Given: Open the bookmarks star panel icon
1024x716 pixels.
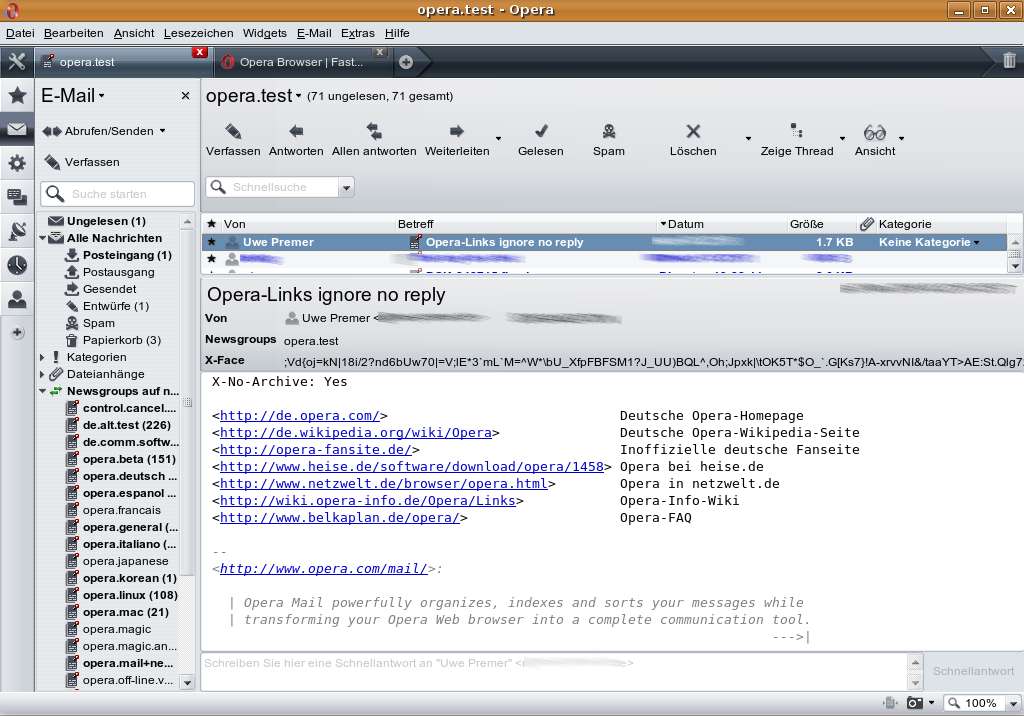Looking at the screenshot, I should pos(17,96).
